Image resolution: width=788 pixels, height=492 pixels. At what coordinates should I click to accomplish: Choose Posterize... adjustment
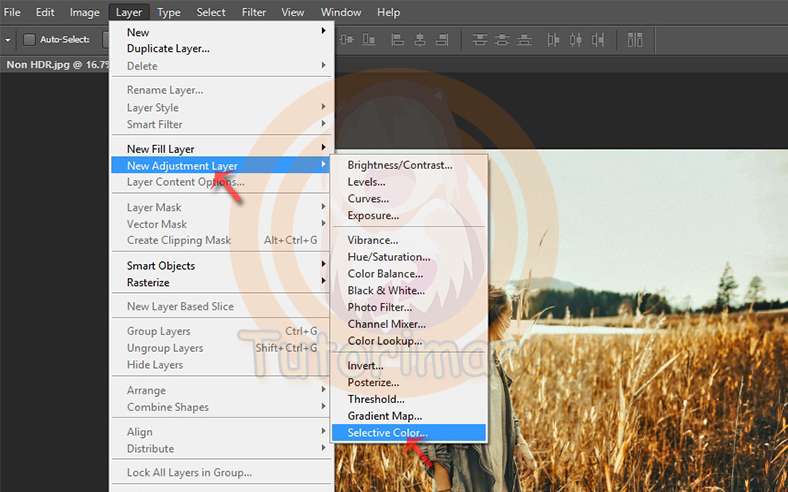pos(409,382)
